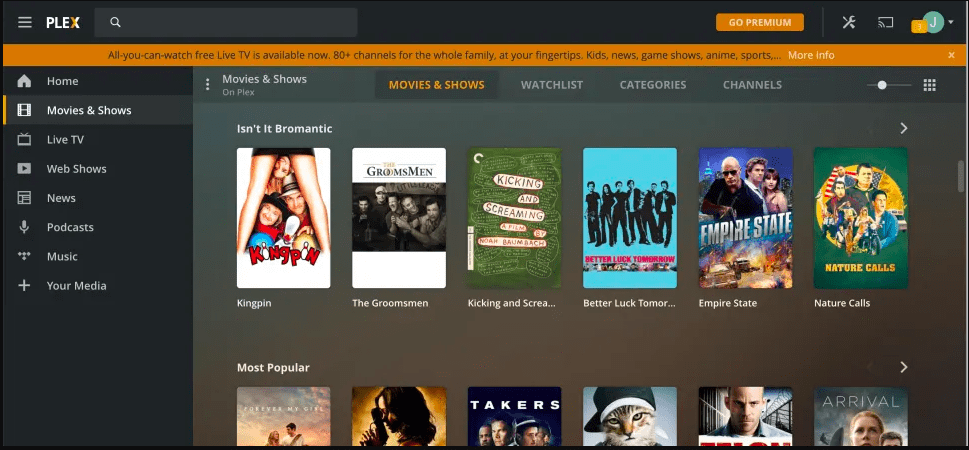Open the Channels tab
This screenshot has width=969, height=450.
752,85
